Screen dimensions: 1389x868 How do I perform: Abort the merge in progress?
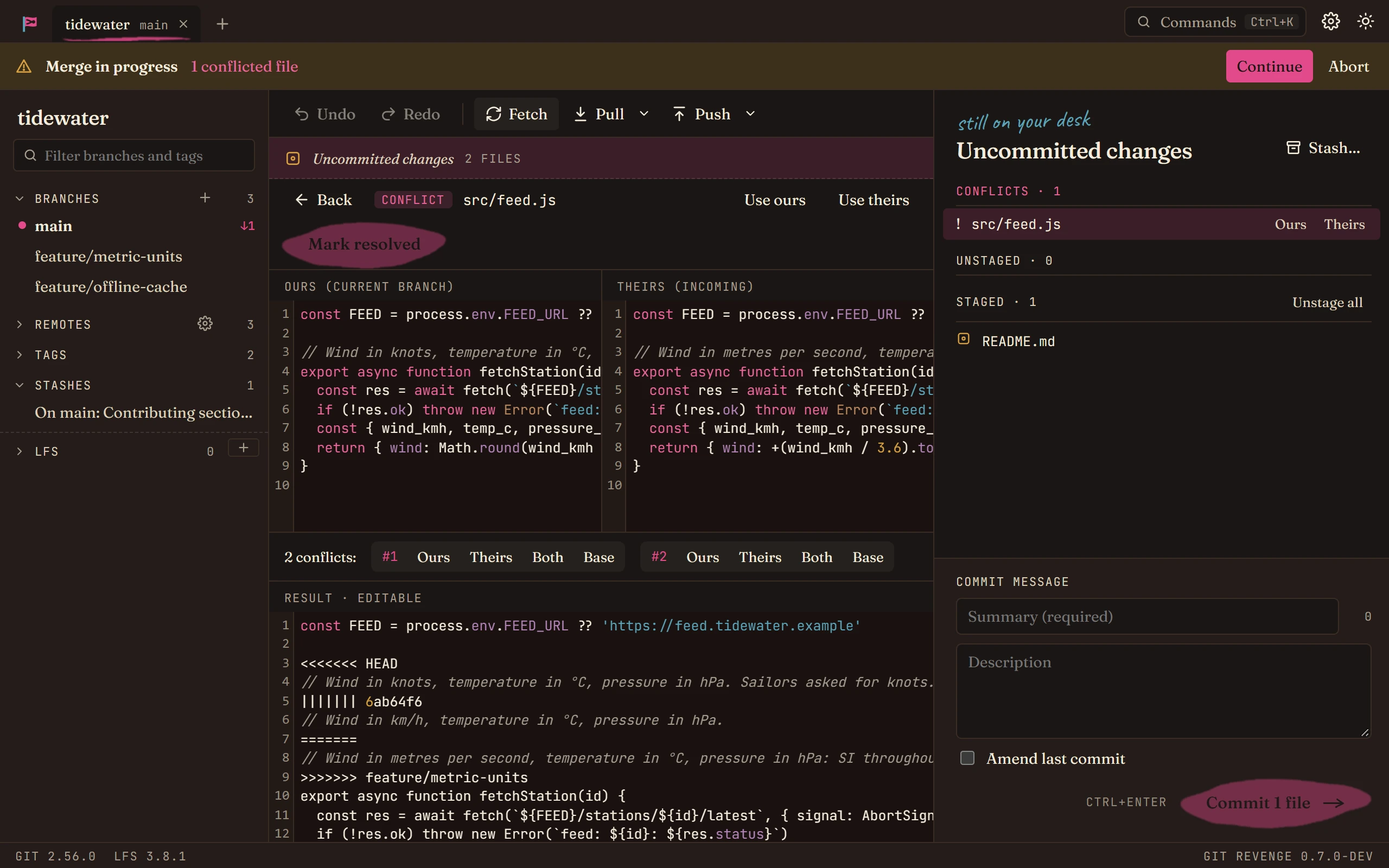[1348, 66]
